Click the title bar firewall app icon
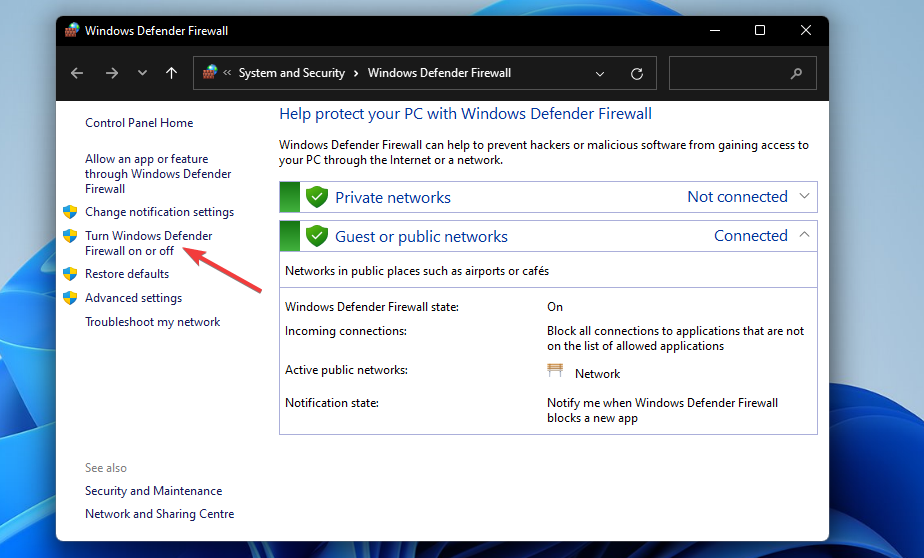Viewport: 924px width, 558px height. click(72, 30)
